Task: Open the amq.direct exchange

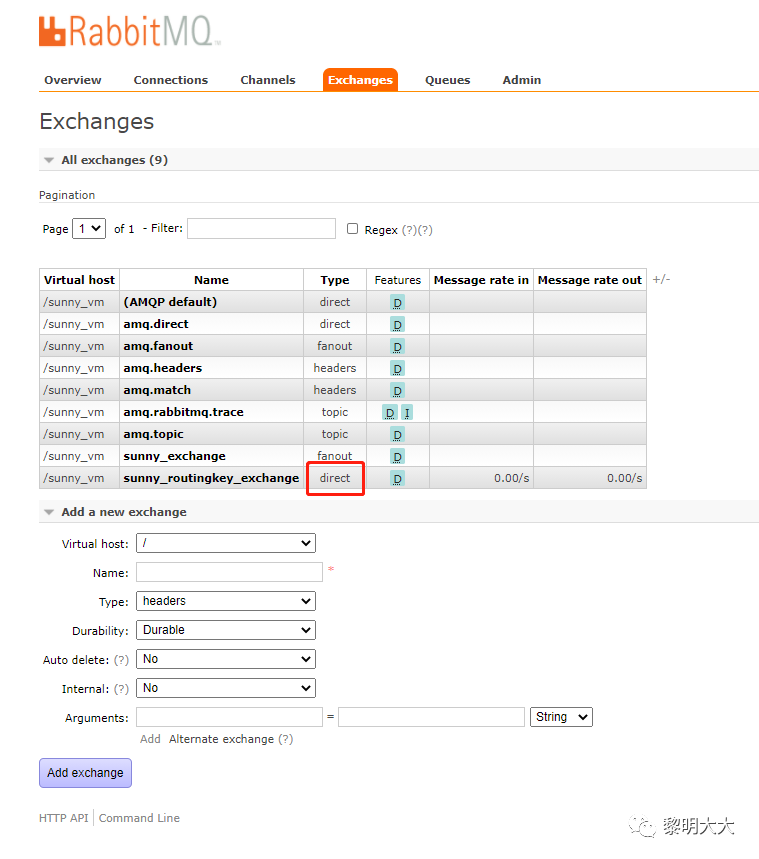Action: pyautogui.click(x=156, y=324)
